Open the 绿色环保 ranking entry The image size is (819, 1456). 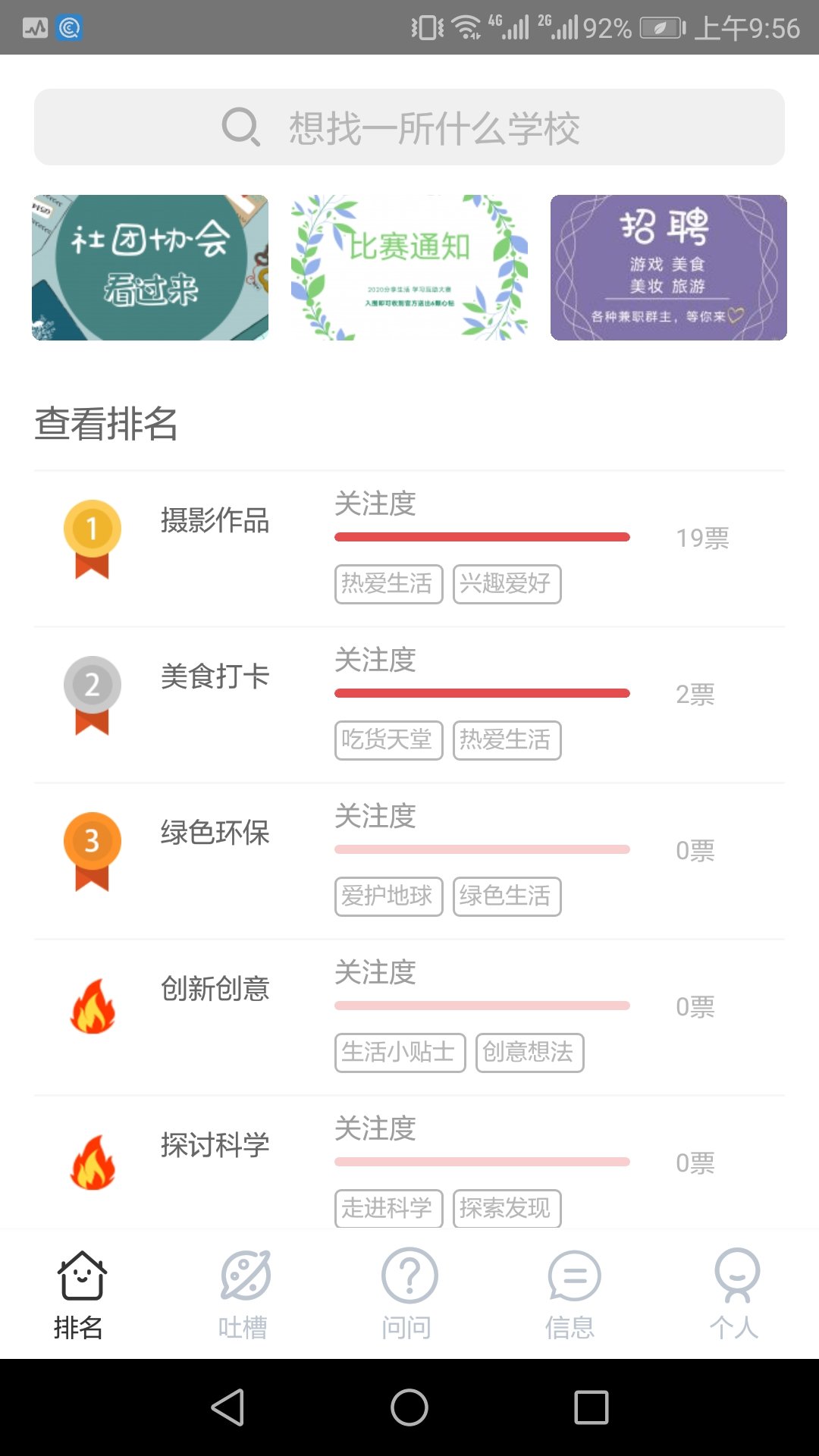click(x=215, y=833)
